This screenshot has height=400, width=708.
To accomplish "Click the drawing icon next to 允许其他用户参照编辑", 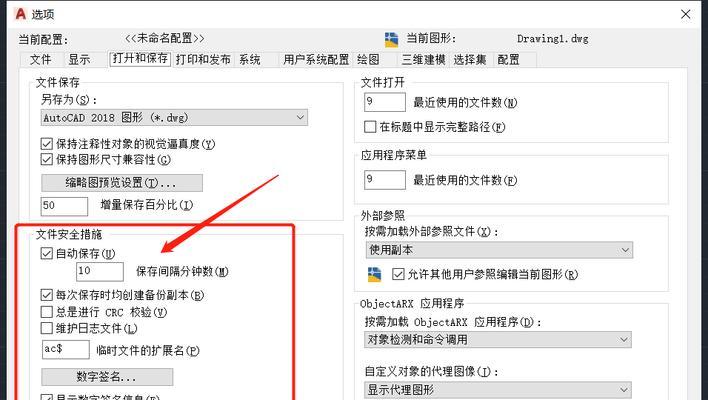I will pyautogui.click(x=374, y=274).
